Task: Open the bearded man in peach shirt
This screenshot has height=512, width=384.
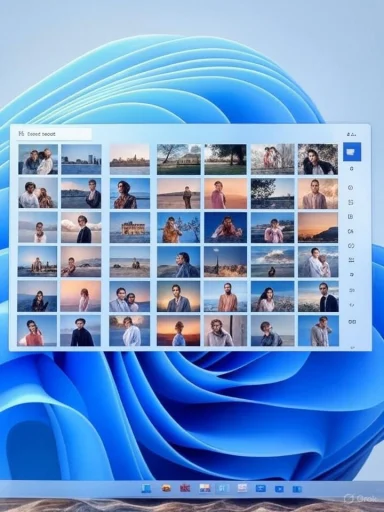Action: [225, 296]
